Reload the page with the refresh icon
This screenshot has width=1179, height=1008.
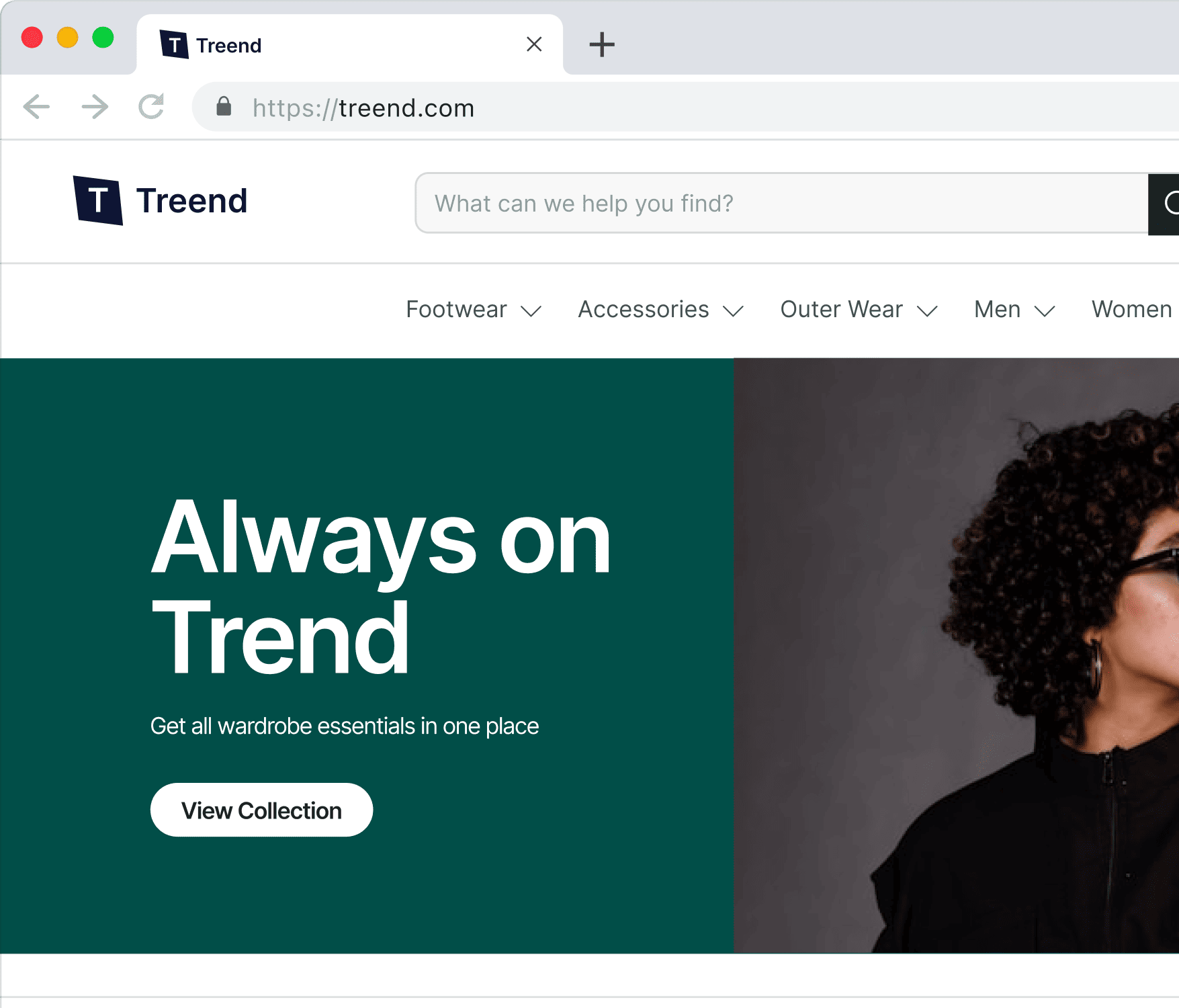point(152,106)
